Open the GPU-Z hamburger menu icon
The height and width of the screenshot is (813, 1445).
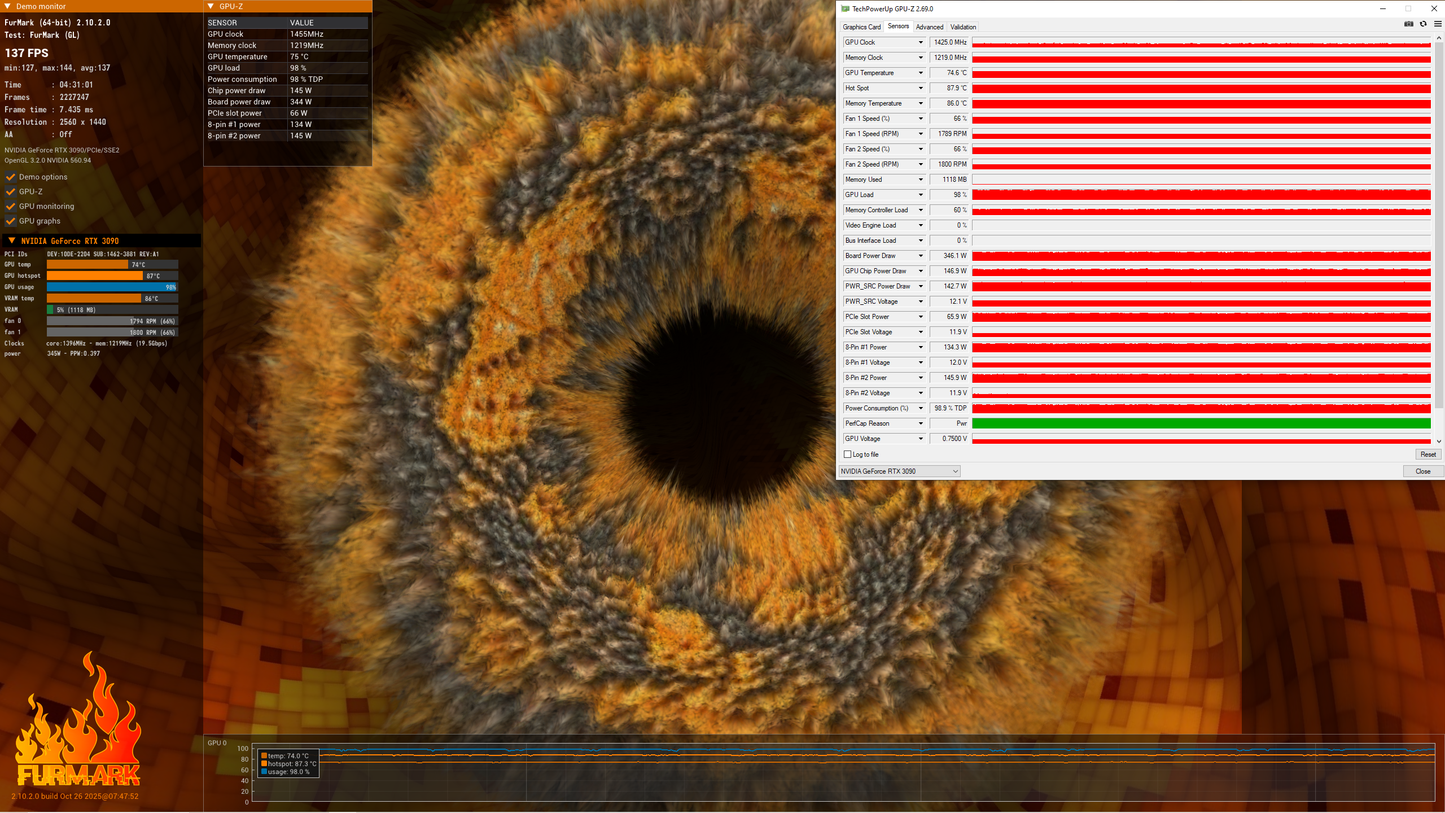tap(1438, 24)
